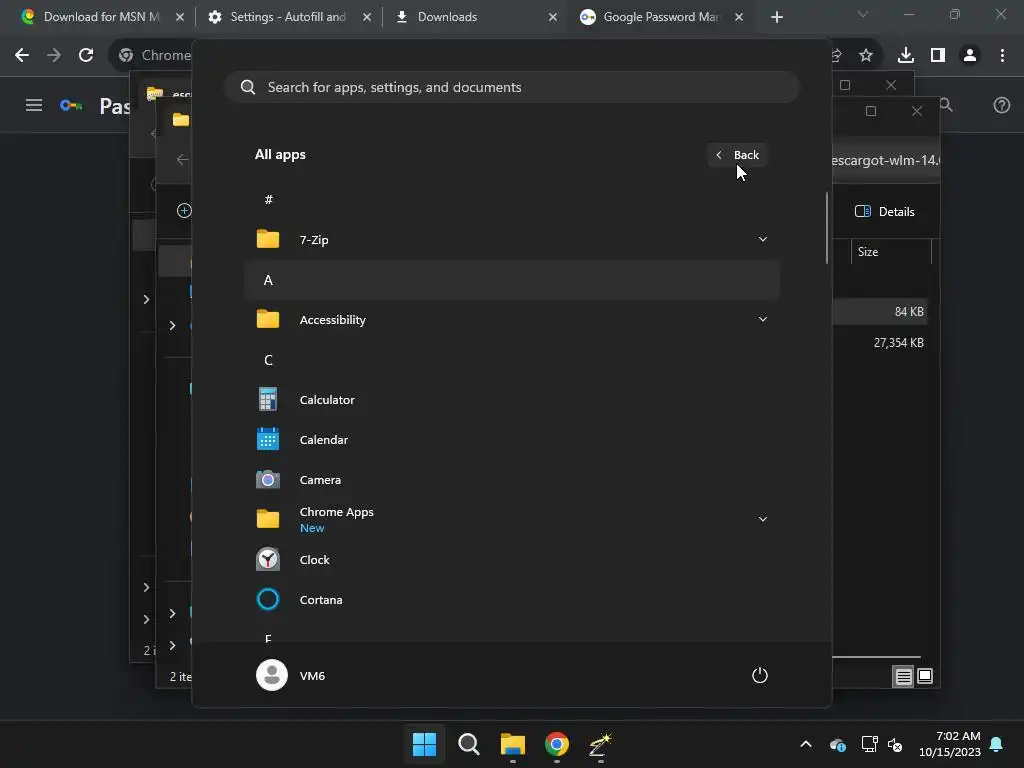The height and width of the screenshot is (768, 1024).
Task: Click the Power button in Start menu
Action: point(760,675)
